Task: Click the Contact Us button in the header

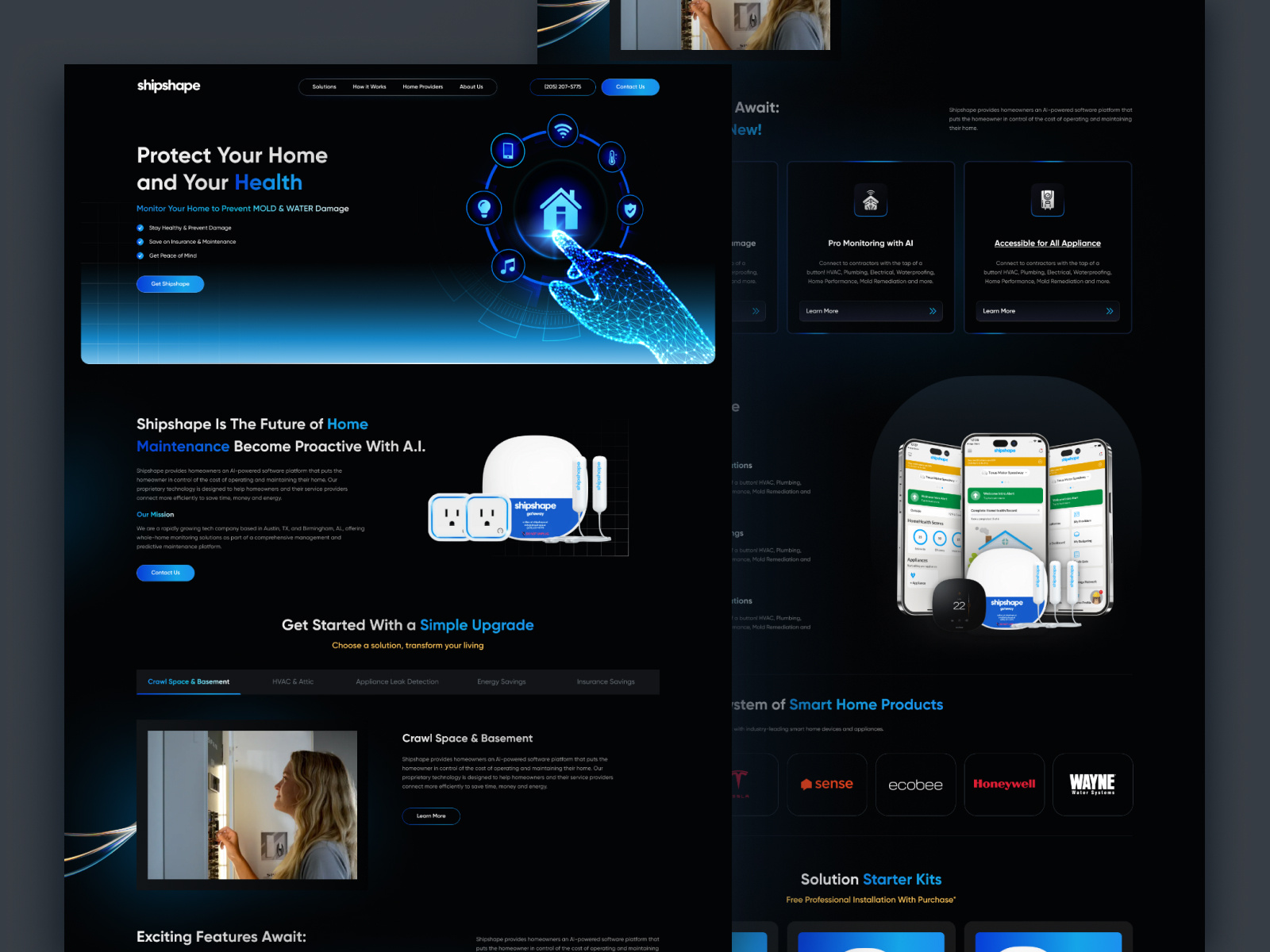Action: pos(630,87)
